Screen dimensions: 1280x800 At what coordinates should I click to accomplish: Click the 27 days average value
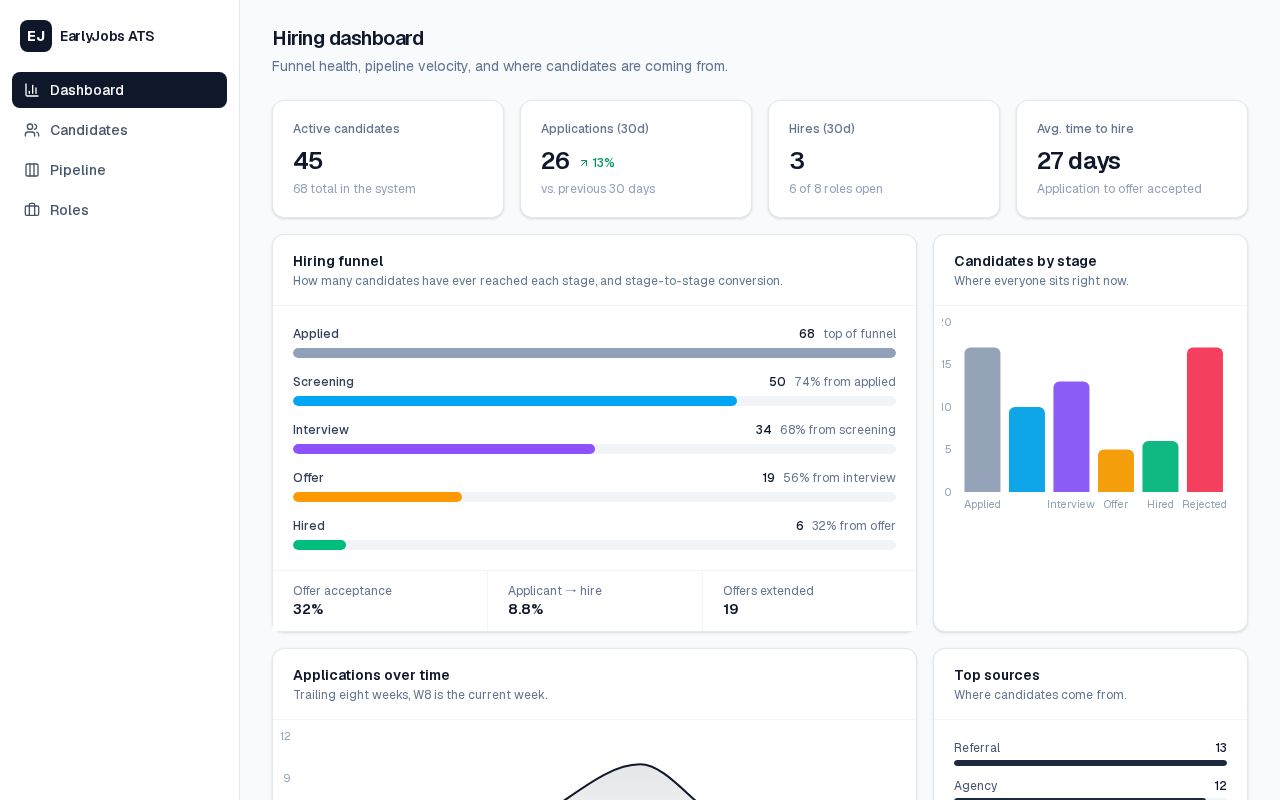(x=1078, y=161)
